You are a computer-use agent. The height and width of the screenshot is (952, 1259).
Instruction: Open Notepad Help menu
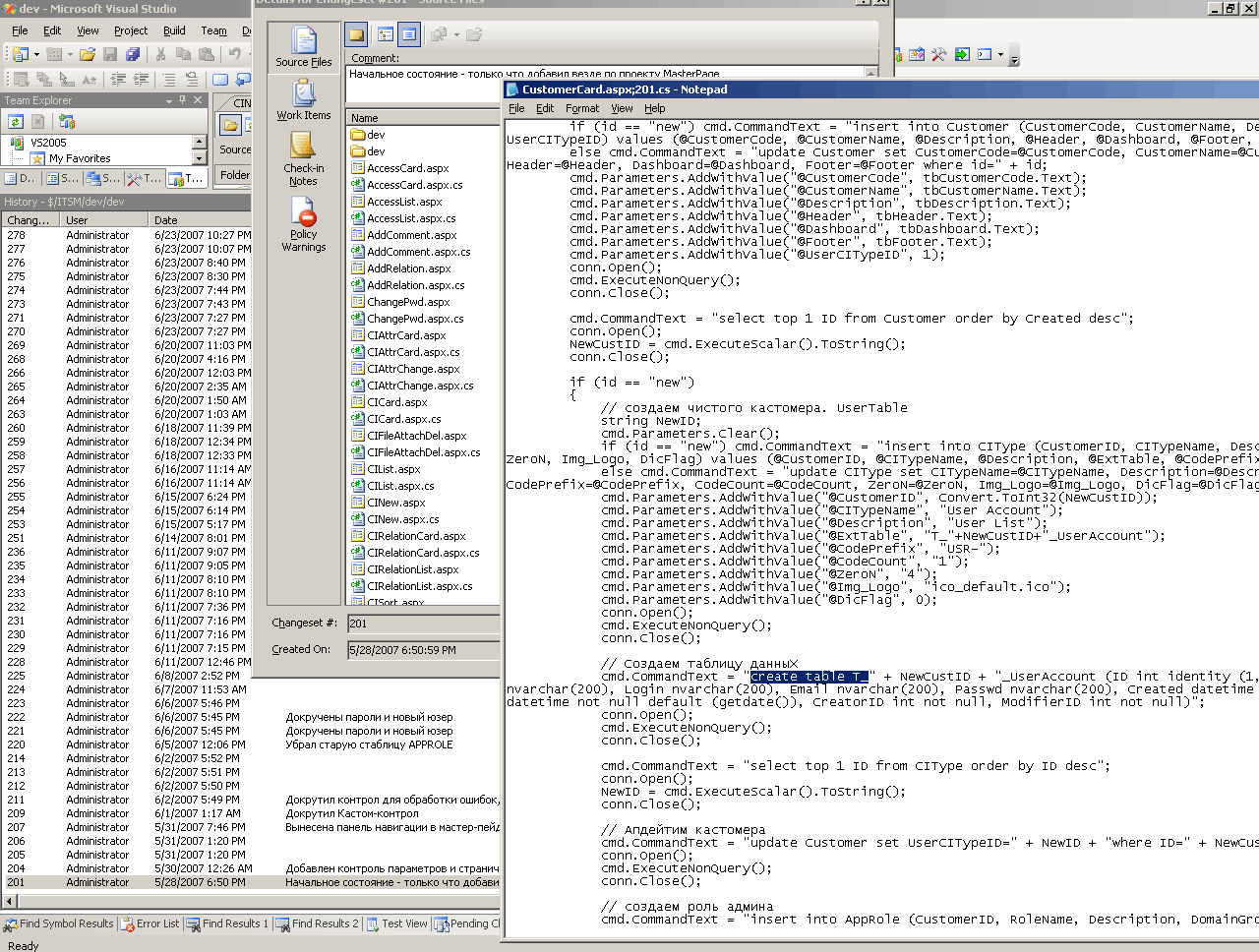coord(655,108)
